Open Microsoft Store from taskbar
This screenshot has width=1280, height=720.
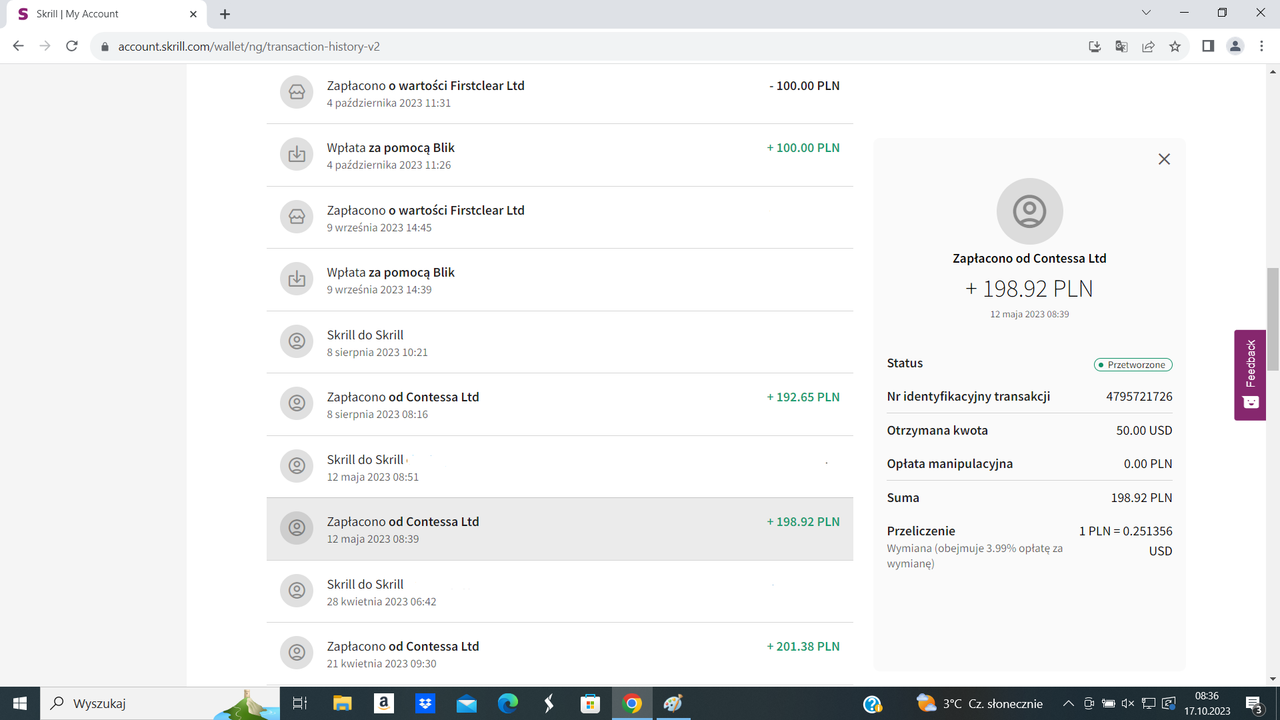pos(590,703)
